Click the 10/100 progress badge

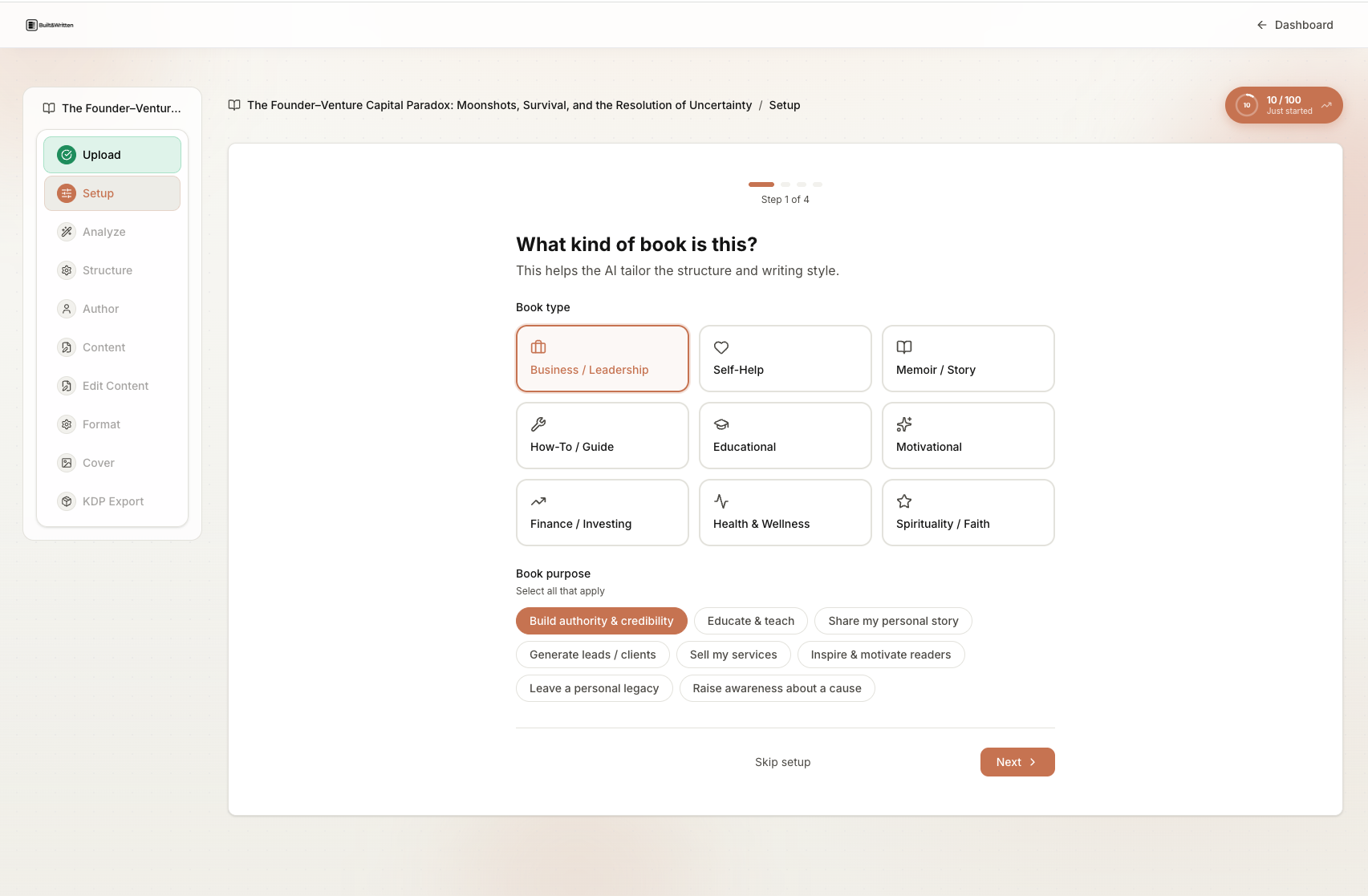[x=1283, y=105]
